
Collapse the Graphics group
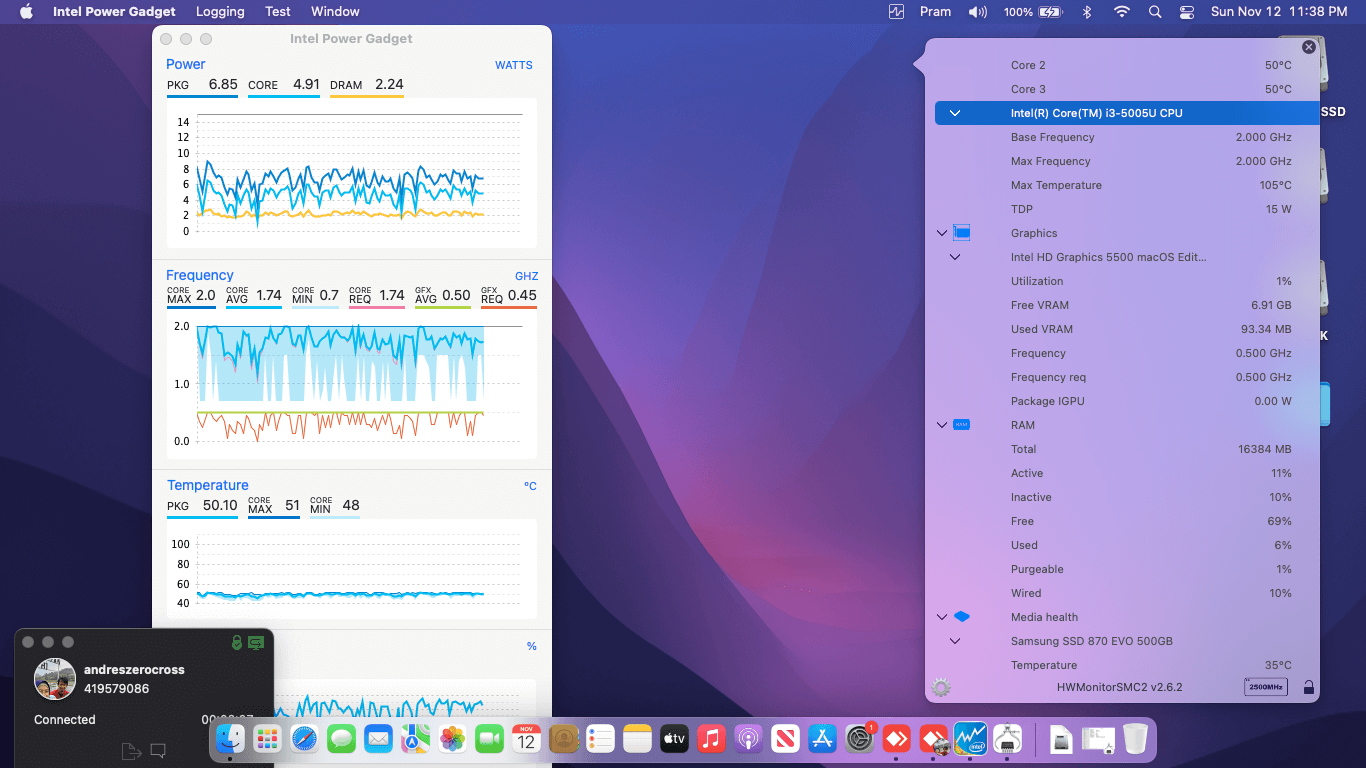coord(941,233)
